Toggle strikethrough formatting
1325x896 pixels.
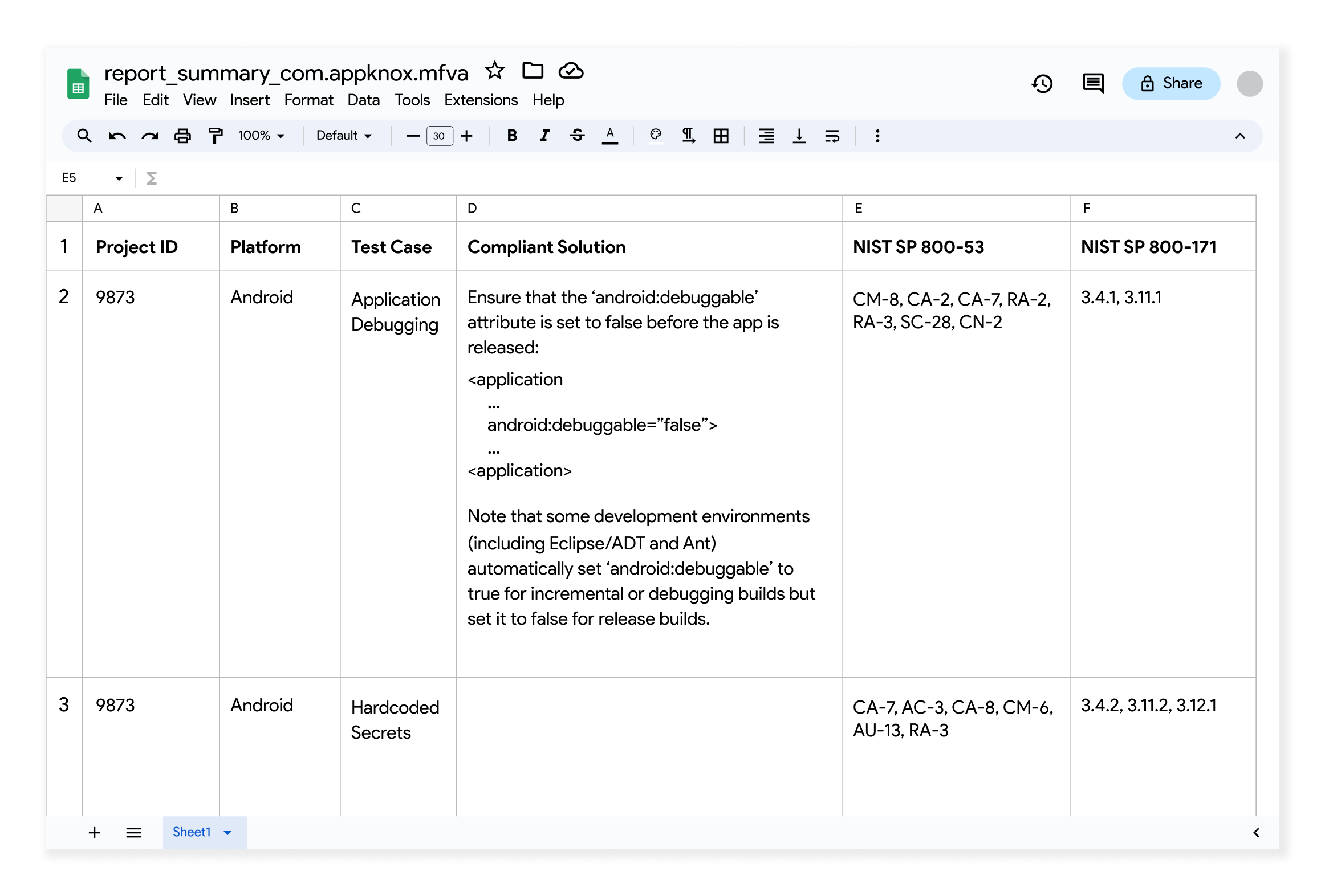click(x=577, y=135)
